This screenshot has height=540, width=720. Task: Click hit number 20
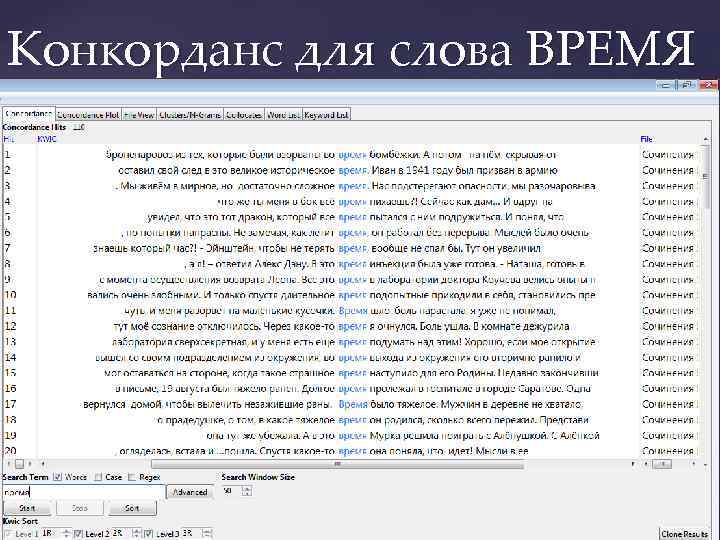pos(10,451)
